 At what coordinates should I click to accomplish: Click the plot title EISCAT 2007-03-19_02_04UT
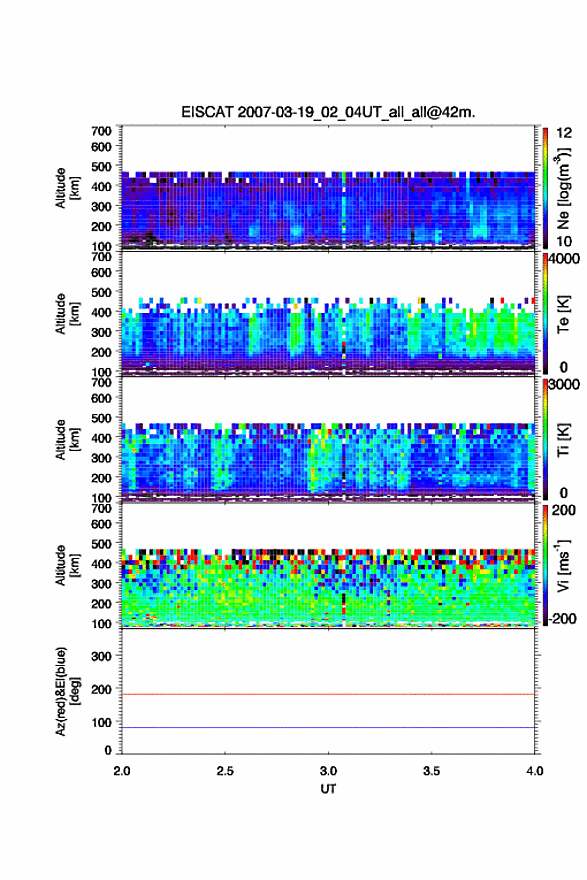pyautogui.click(x=328, y=112)
